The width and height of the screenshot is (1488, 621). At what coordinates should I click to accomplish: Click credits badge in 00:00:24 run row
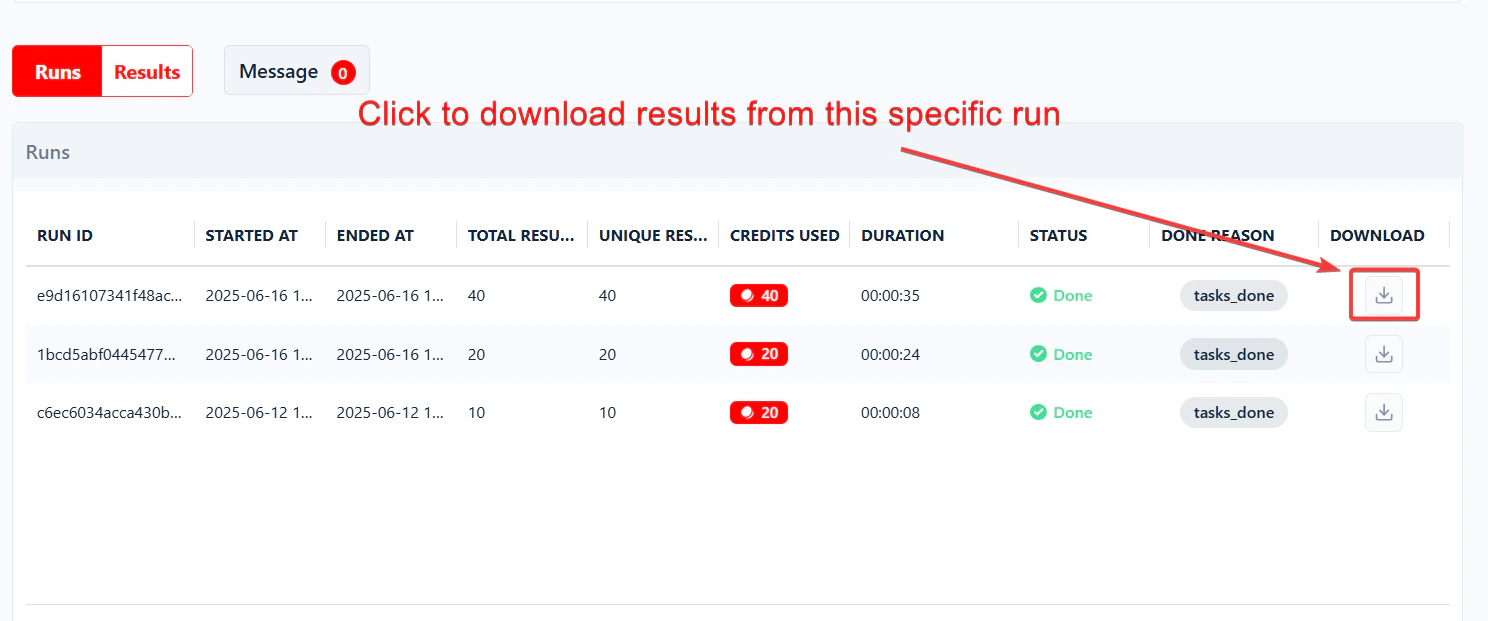759,354
